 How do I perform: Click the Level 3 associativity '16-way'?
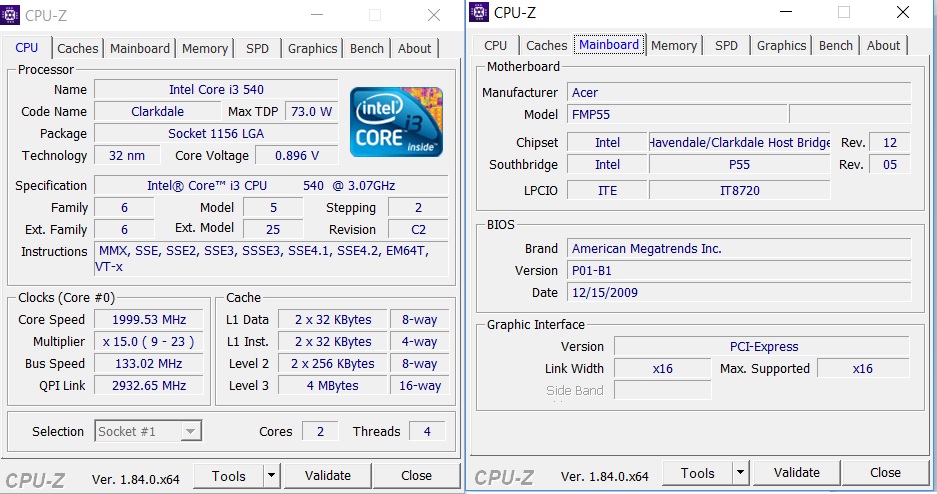click(x=419, y=386)
